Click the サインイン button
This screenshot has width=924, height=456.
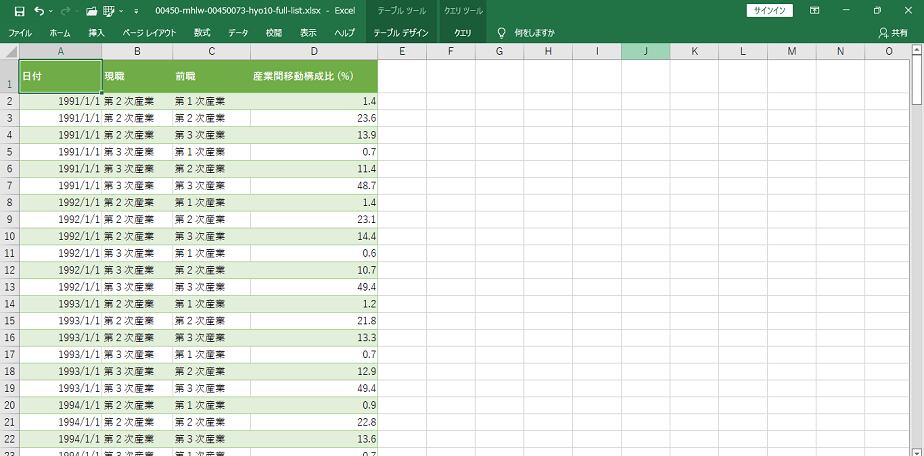[770, 11]
